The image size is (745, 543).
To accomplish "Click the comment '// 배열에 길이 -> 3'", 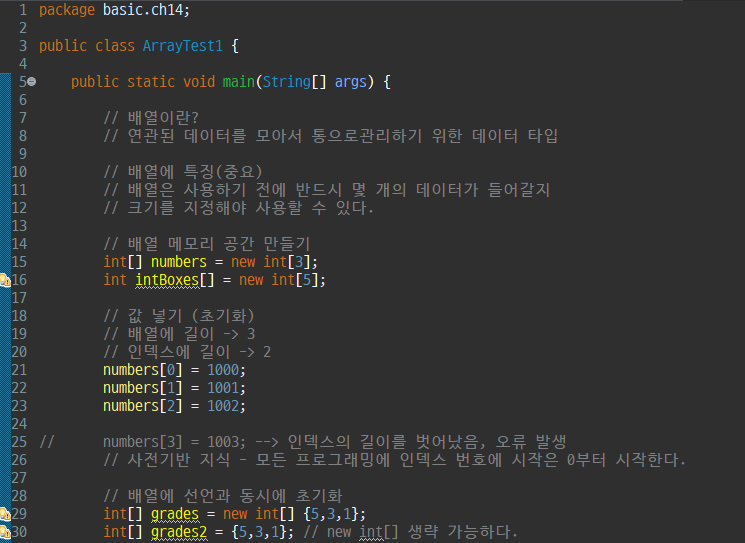I will click(179, 334).
